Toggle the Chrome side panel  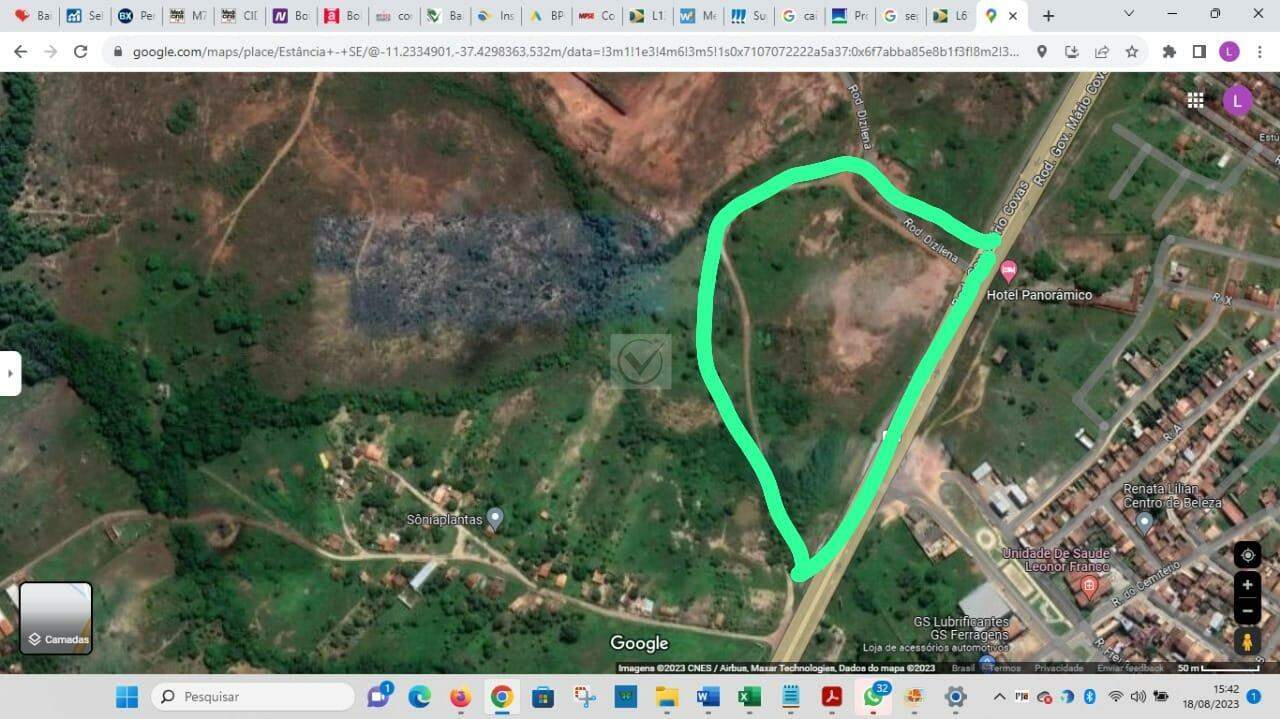(x=1199, y=52)
